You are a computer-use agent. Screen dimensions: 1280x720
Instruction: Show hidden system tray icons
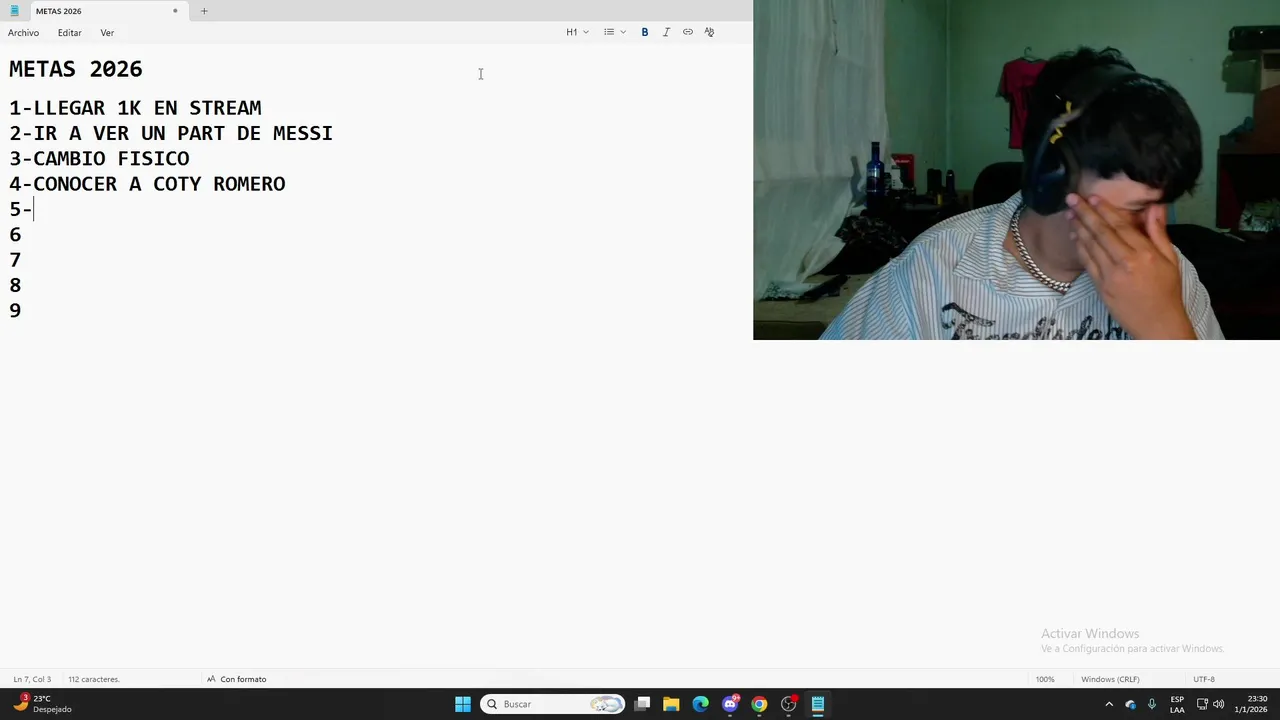pyautogui.click(x=1109, y=704)
